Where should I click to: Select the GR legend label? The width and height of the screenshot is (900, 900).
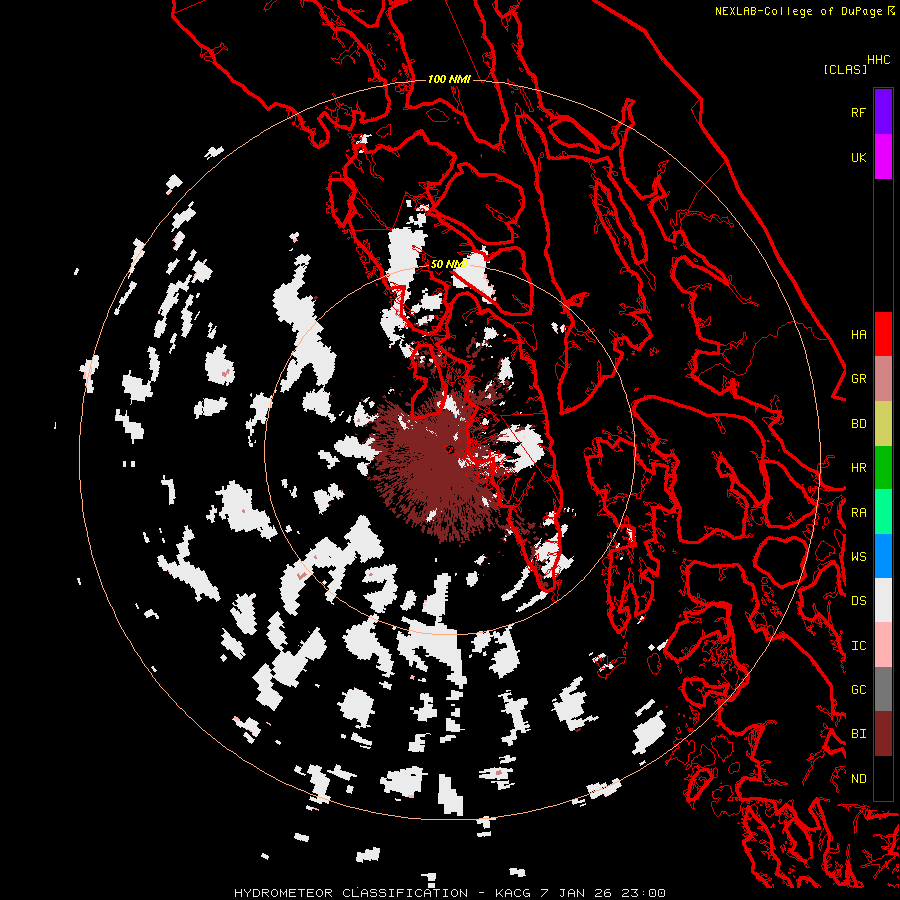point(858,379)
